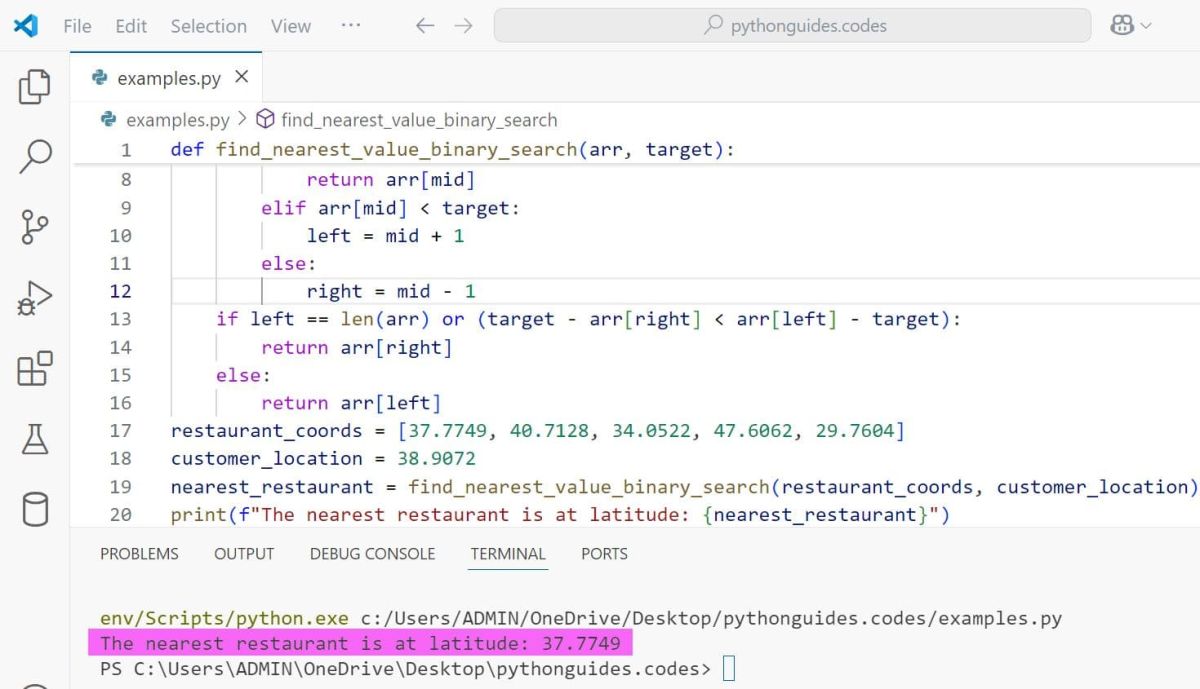Open the Testing flask view

[34, 439]
